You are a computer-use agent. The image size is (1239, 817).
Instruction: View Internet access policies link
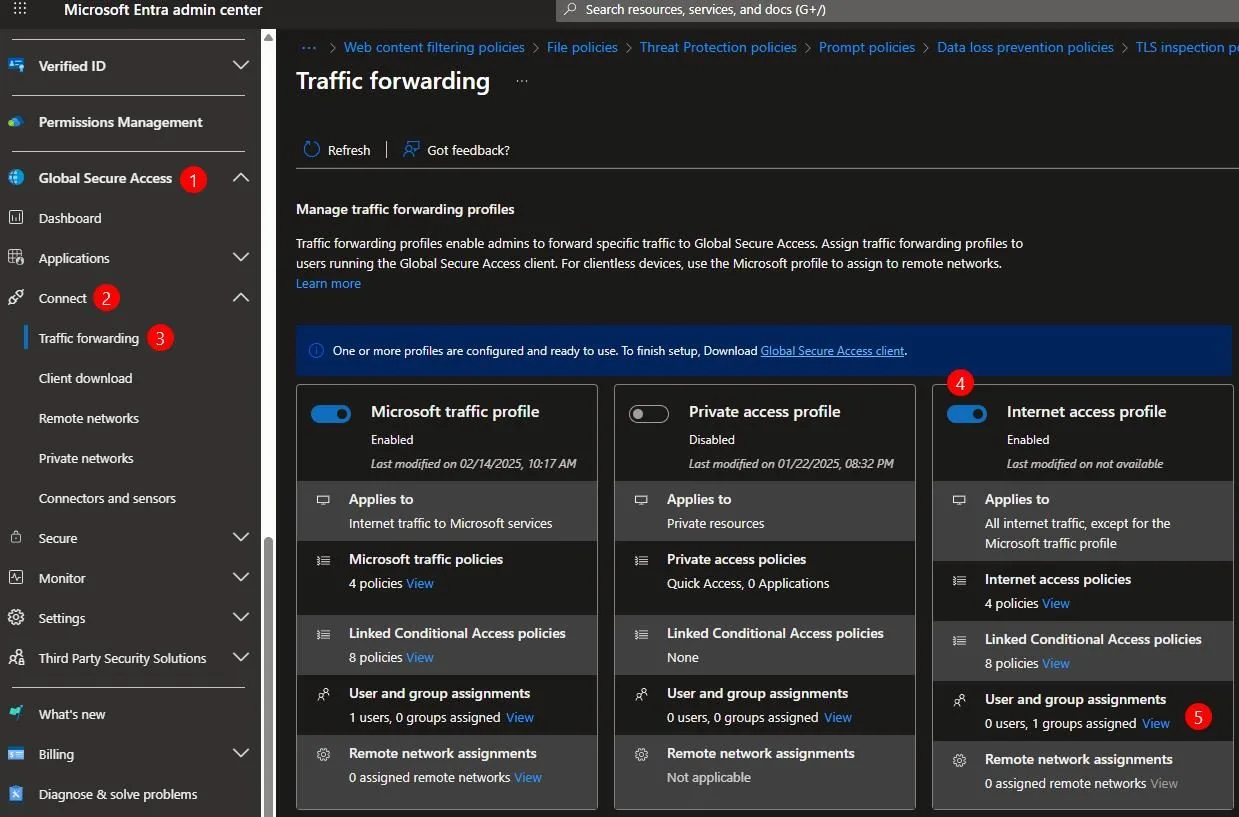click(x=1056, y=603)
